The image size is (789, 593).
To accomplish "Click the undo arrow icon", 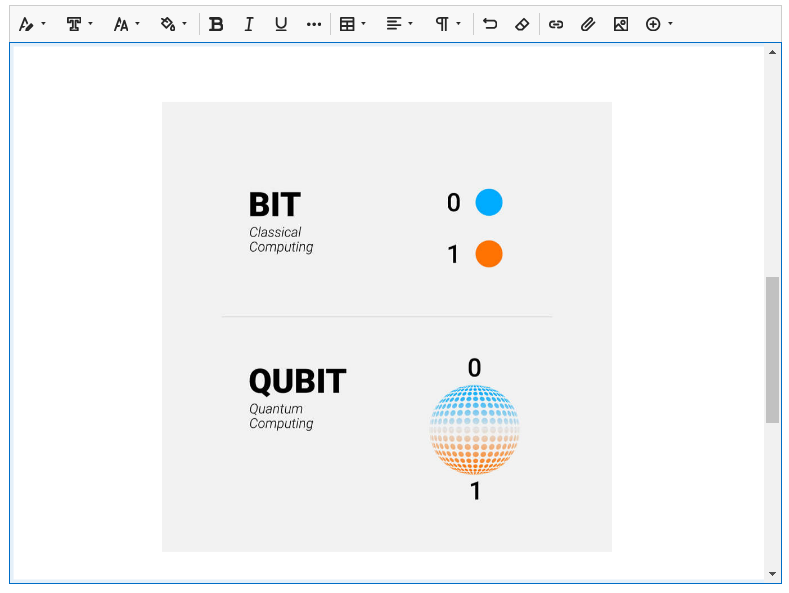I will point(490,24).
